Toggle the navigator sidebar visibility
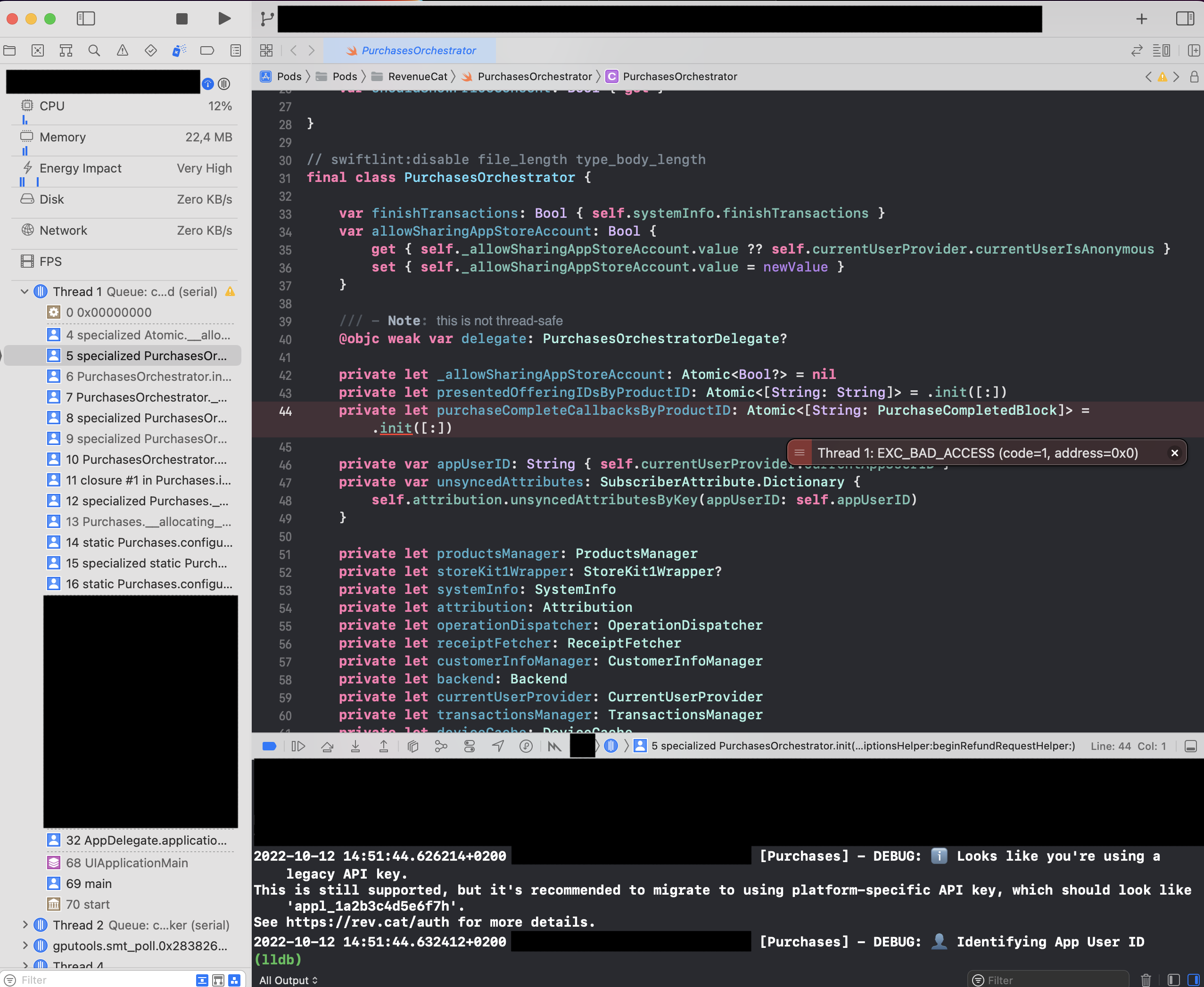 point(85,19)
